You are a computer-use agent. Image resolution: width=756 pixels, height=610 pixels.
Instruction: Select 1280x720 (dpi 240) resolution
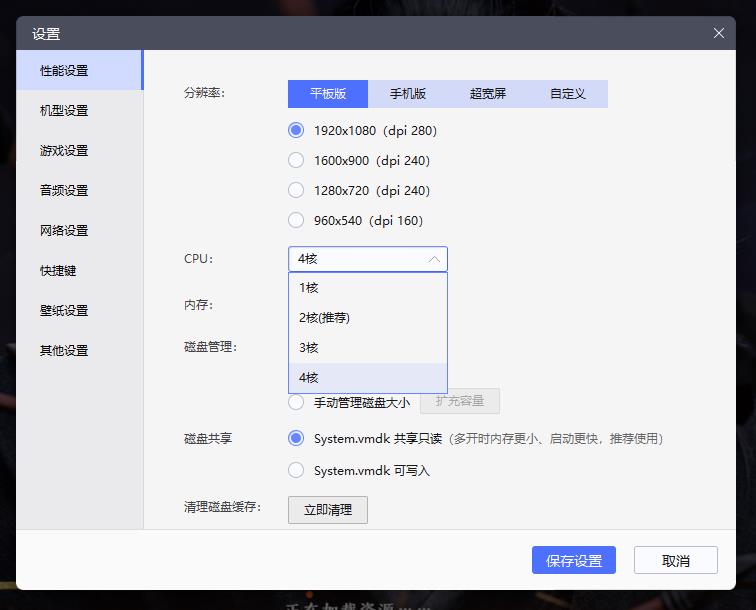coord(296,190)
